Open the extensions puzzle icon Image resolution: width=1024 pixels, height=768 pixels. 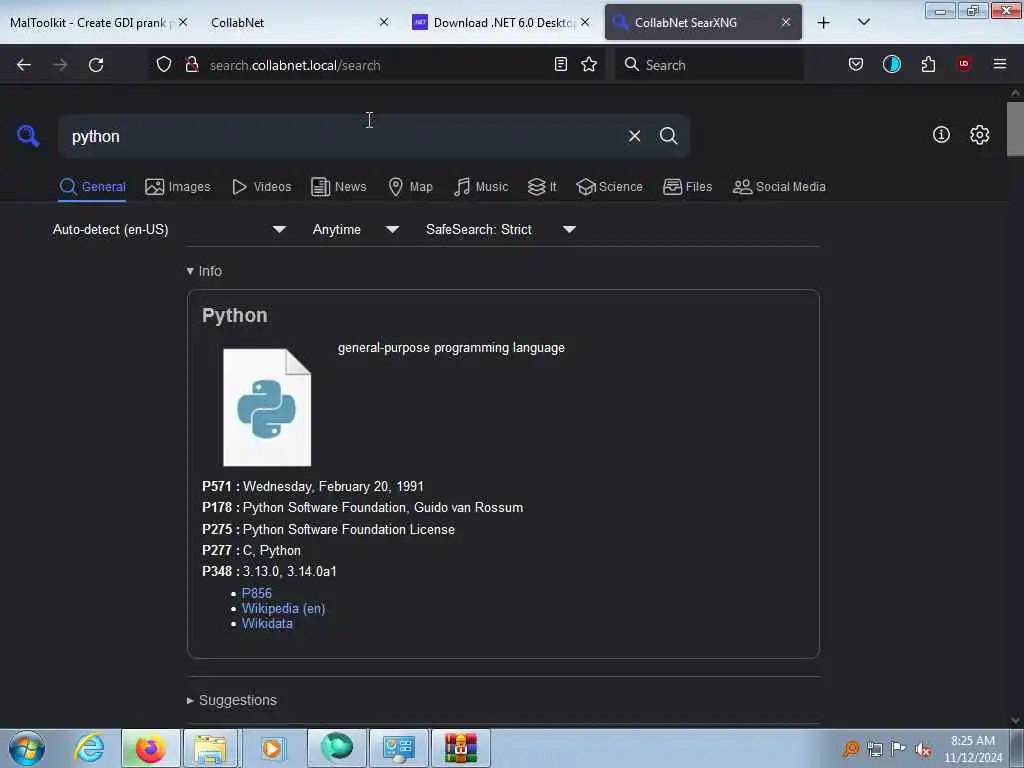pyautogui.click(x=928, y=64)
